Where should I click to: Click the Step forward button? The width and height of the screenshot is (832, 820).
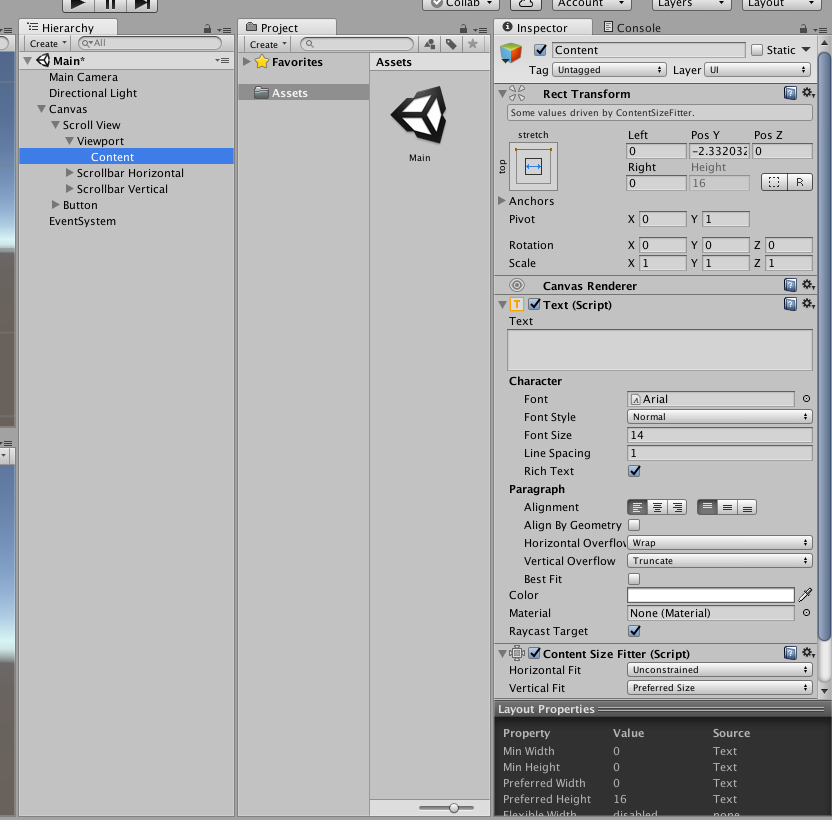[x=142, y=4]
